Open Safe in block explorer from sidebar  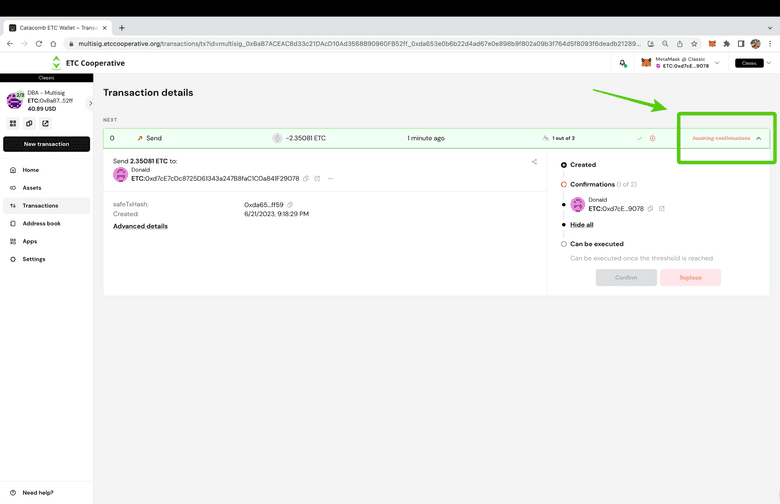(x=45, y=124)
